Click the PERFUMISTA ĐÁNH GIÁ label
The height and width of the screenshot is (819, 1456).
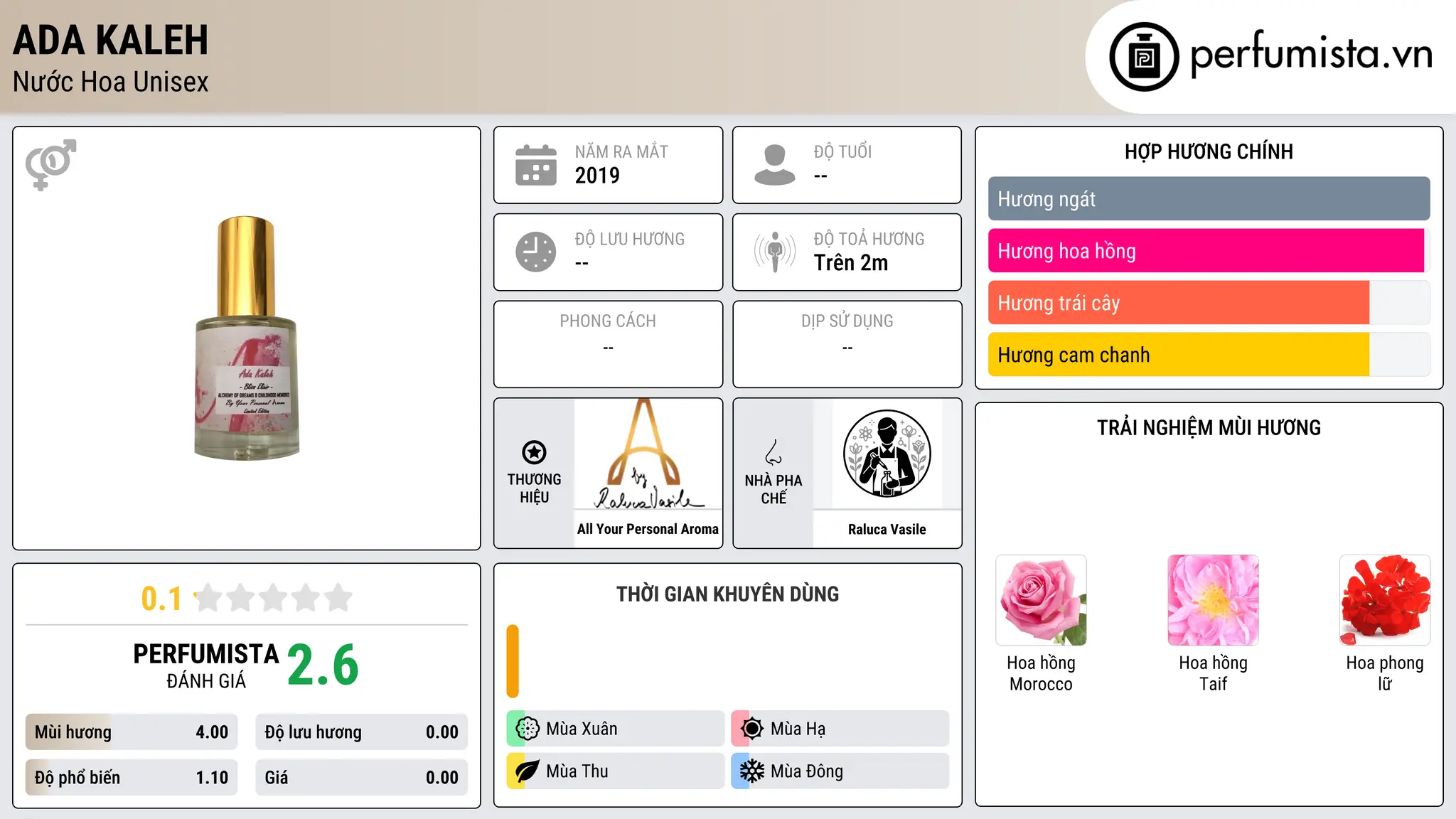point(206,665)
